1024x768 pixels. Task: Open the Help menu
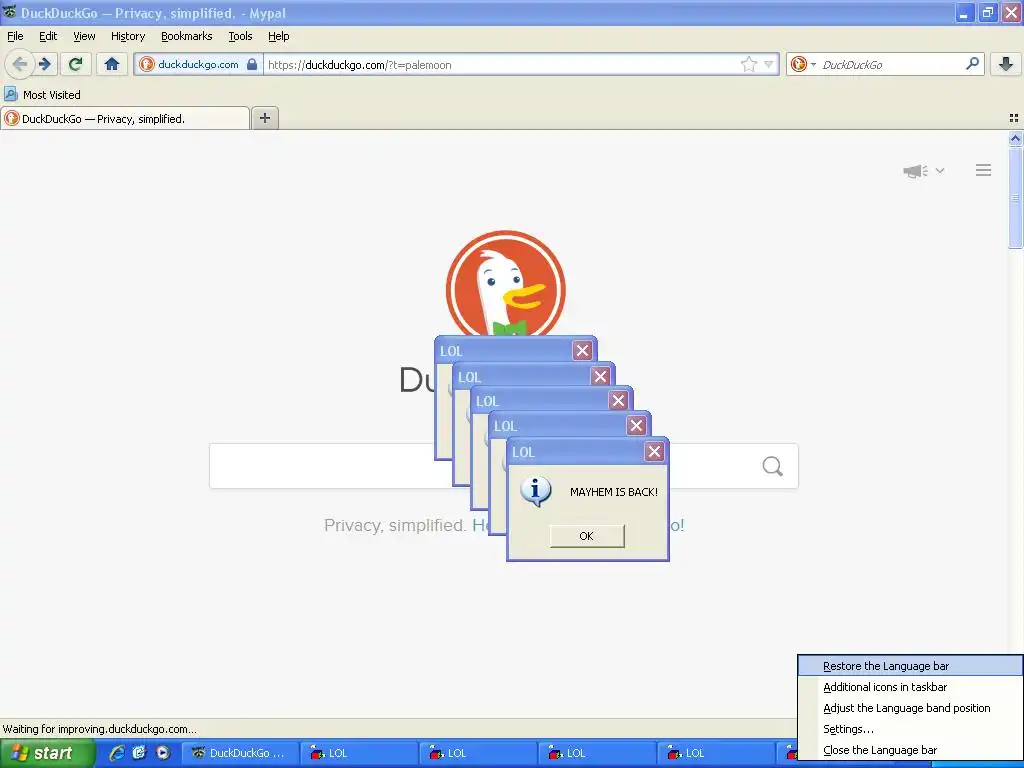point(279,36)
